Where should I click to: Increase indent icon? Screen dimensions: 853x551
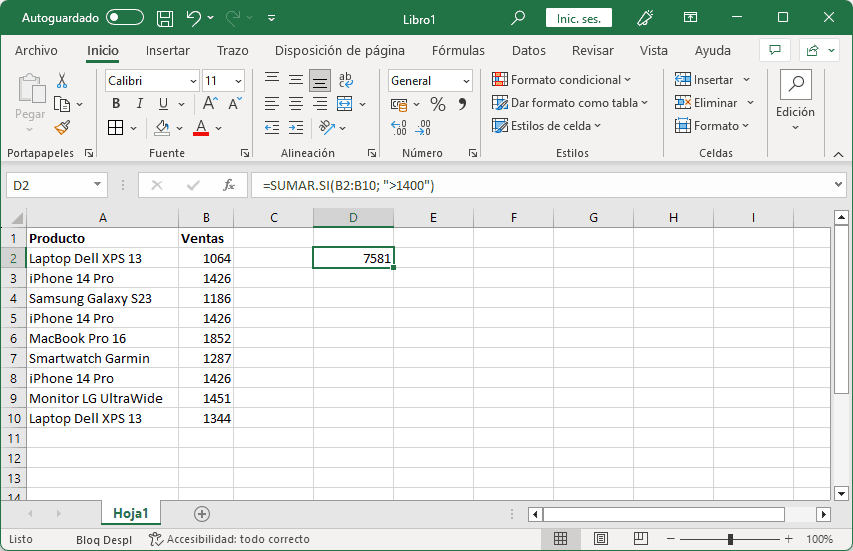(296, 128)
